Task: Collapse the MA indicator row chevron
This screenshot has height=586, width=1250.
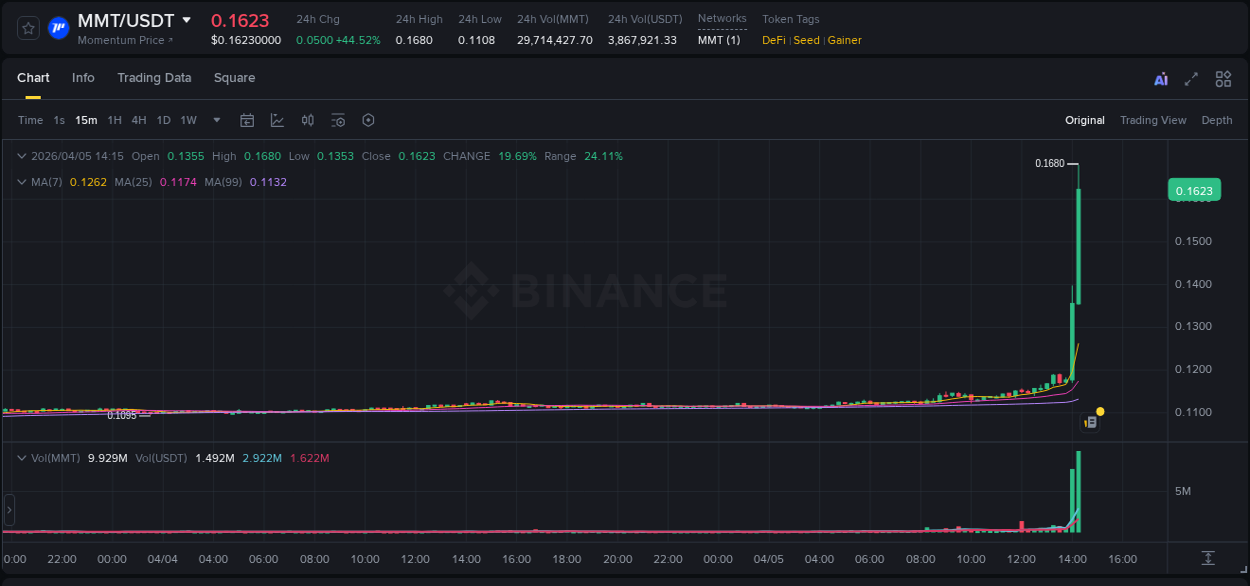Action: pos(20,182)
